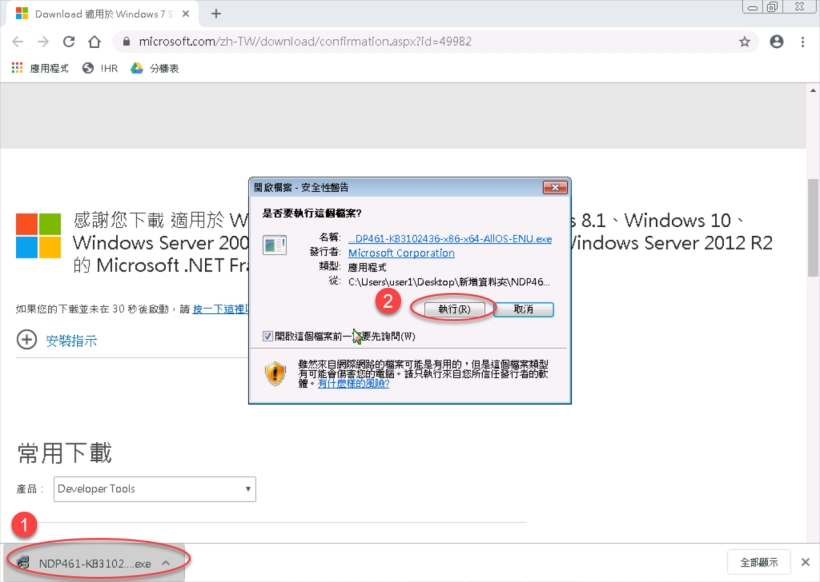Image resolution: width=820 pixels, height=582 pixels.
Task: Bookmark this page with the star icon
Action: [x=745, y=42]
